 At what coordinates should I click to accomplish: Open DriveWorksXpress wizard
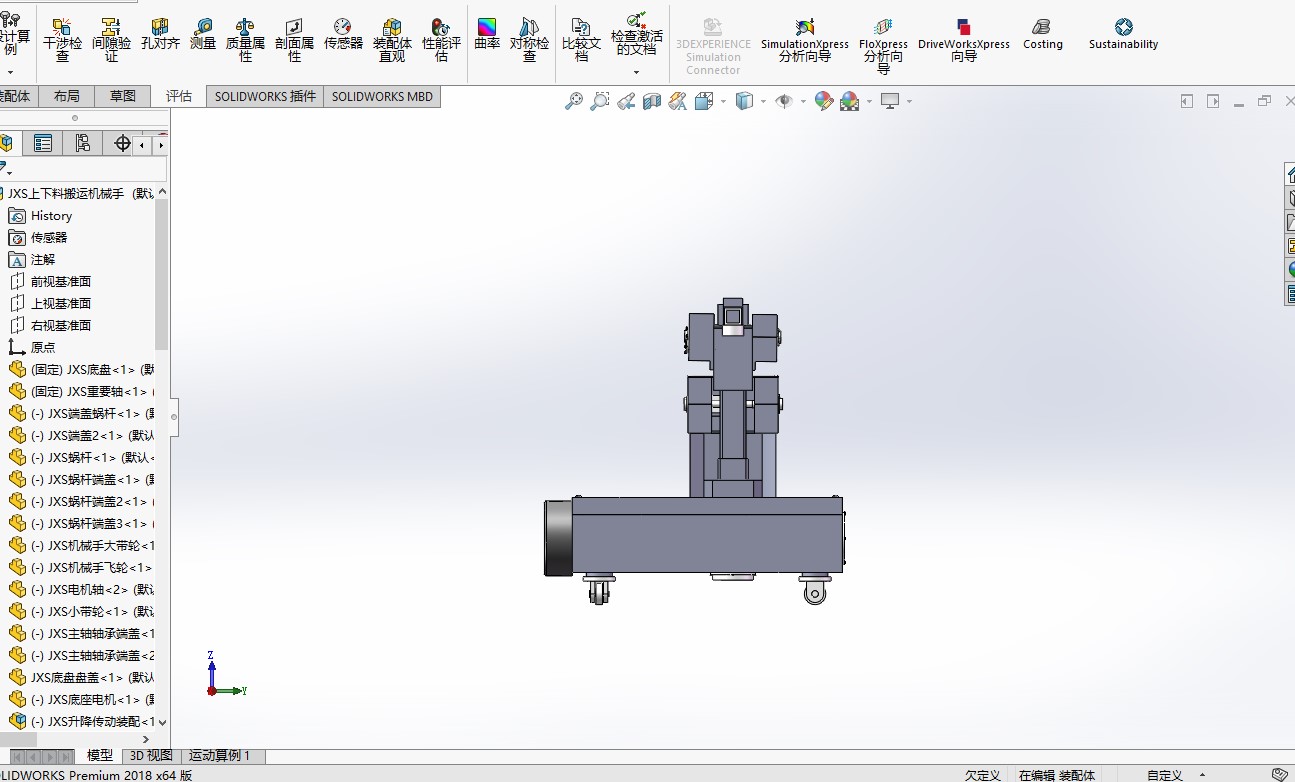(964, 41)
